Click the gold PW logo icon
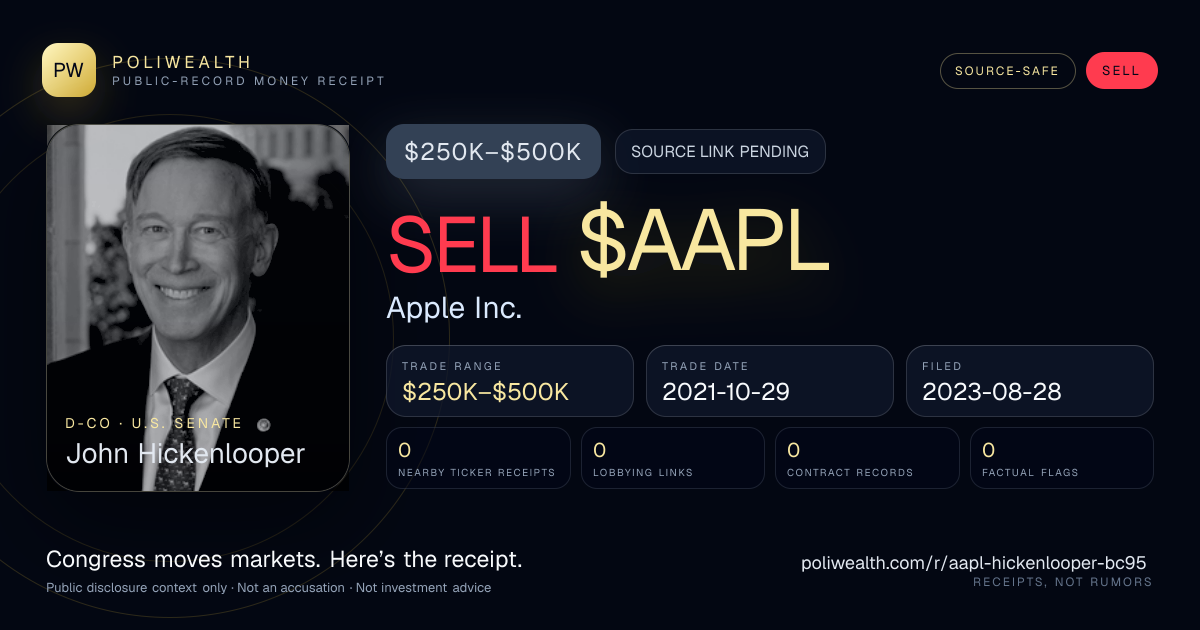Image resolution: width=1200 pixels, height=630 pixels. pyautogui.click(x=69, y=70)
